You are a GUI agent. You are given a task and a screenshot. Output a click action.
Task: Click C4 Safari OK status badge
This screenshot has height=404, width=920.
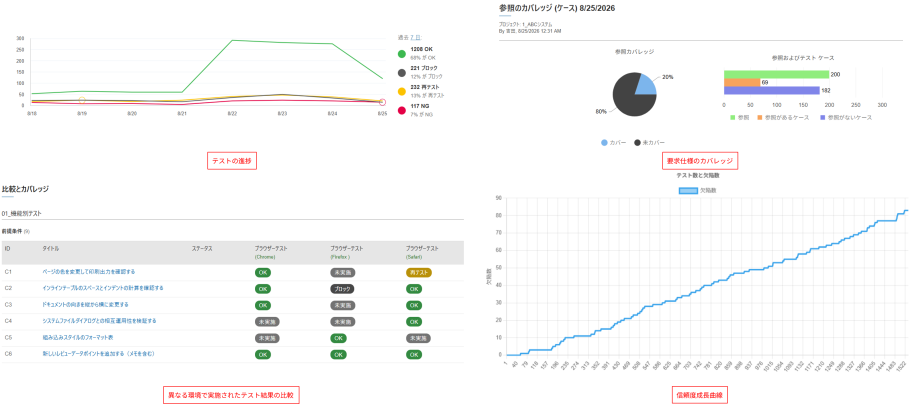pyautogui.click(x=414, y=322)
